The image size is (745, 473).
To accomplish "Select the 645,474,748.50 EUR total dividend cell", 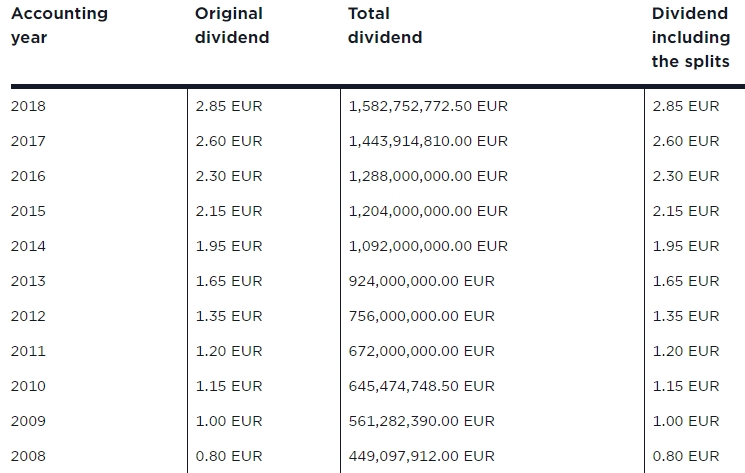I will coord(421,386).
